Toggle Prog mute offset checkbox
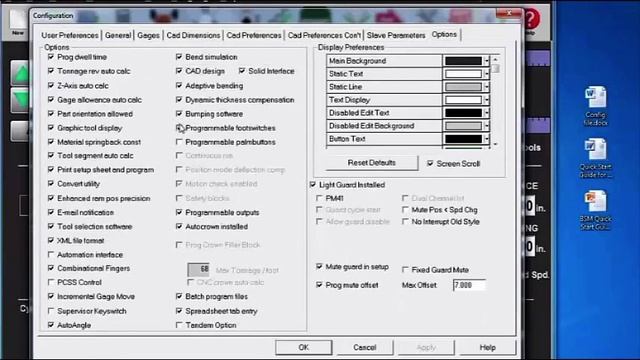Viewport: 640px width, 360px height. pos(319,285)
